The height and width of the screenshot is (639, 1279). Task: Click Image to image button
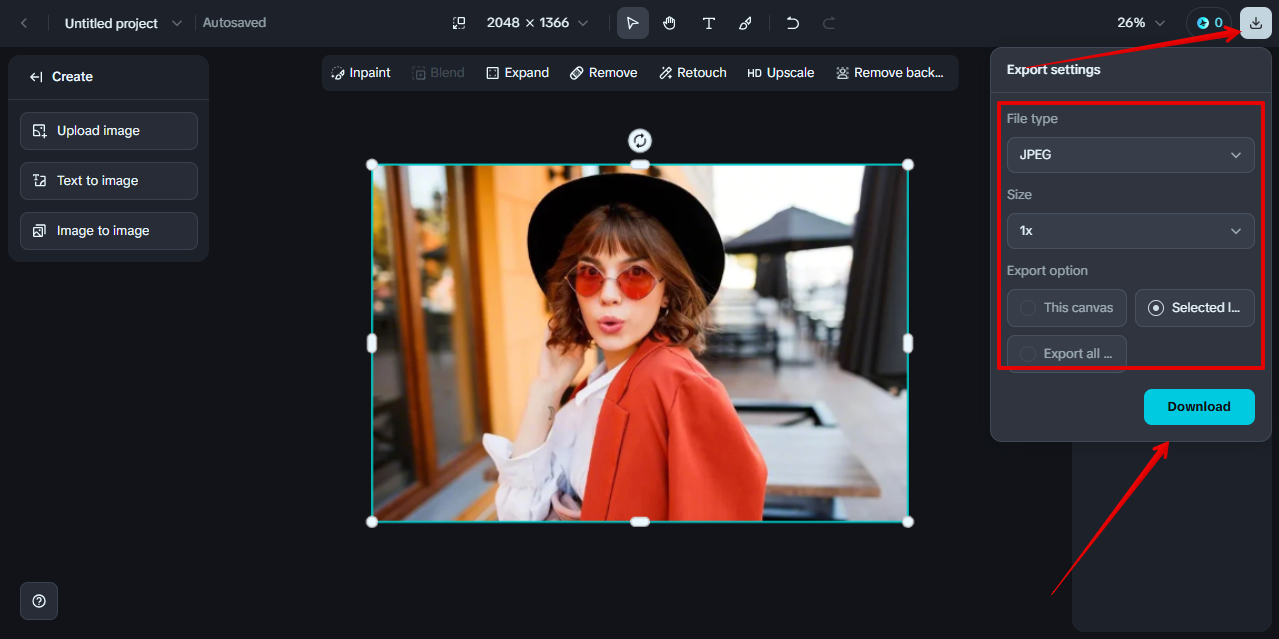(x=109, y=231)
